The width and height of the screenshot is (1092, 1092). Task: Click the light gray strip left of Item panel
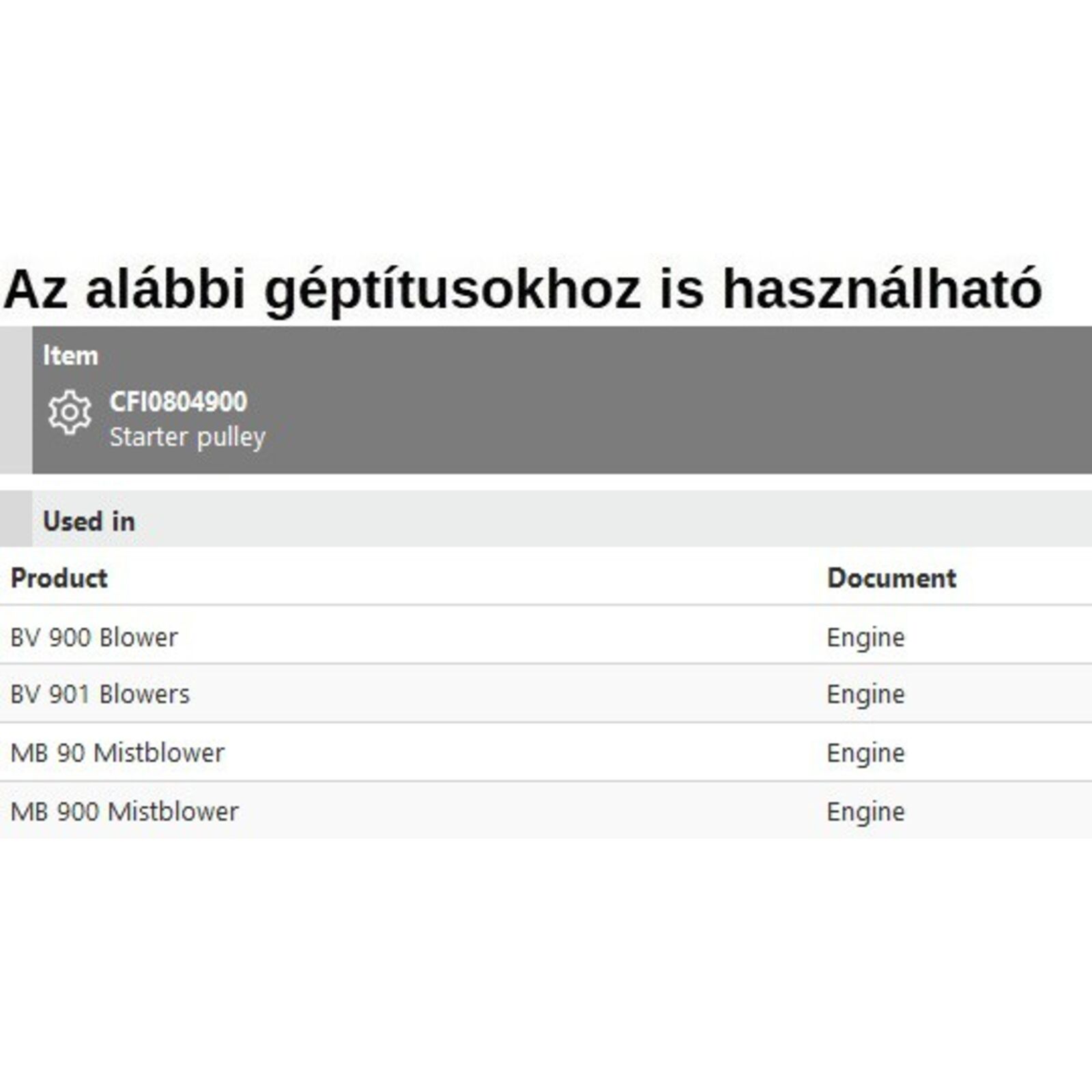16,400
